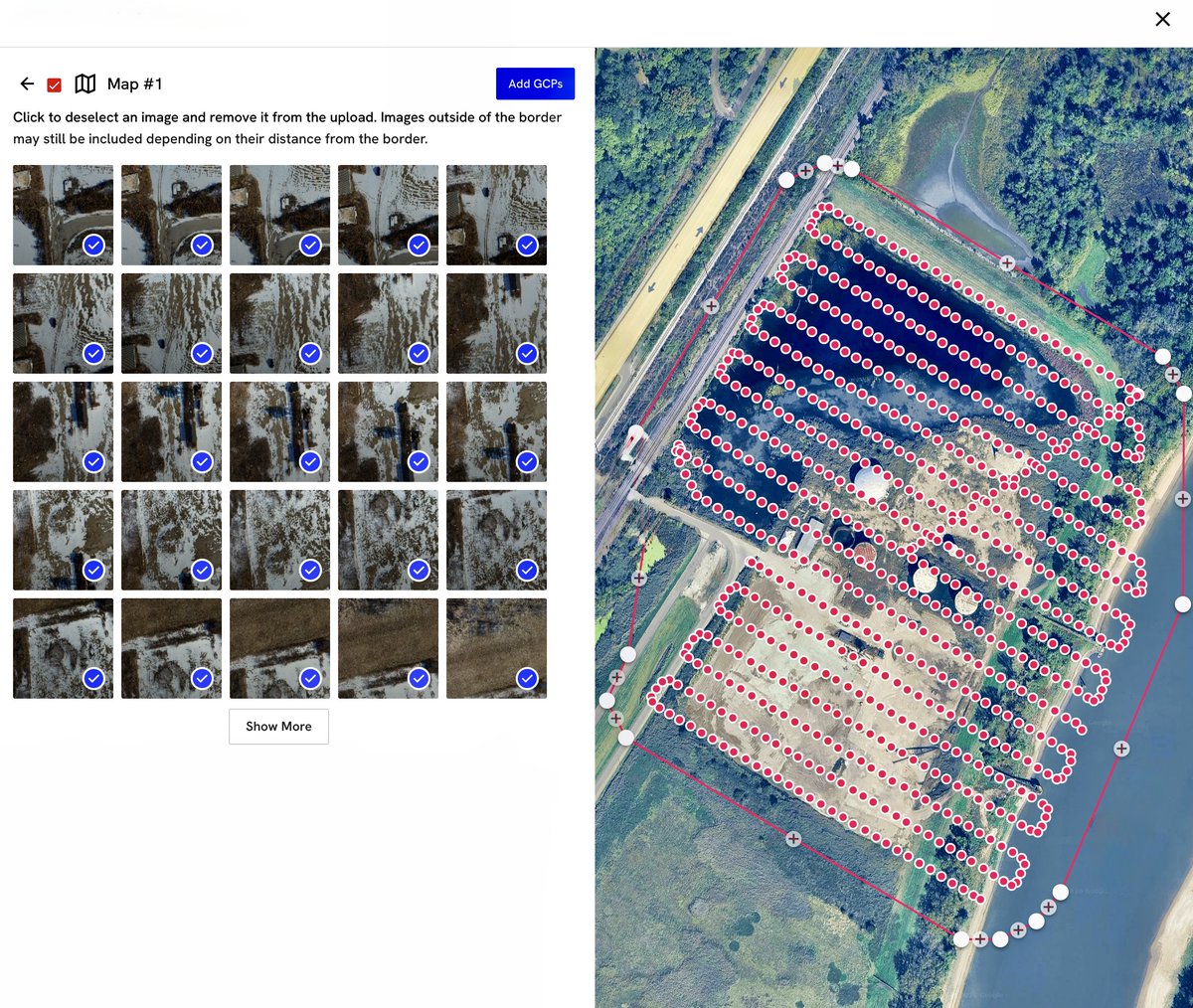Select the topmost white border vertex
The width and height of the screenshot is (1193, 1008).
click(824, 162)
